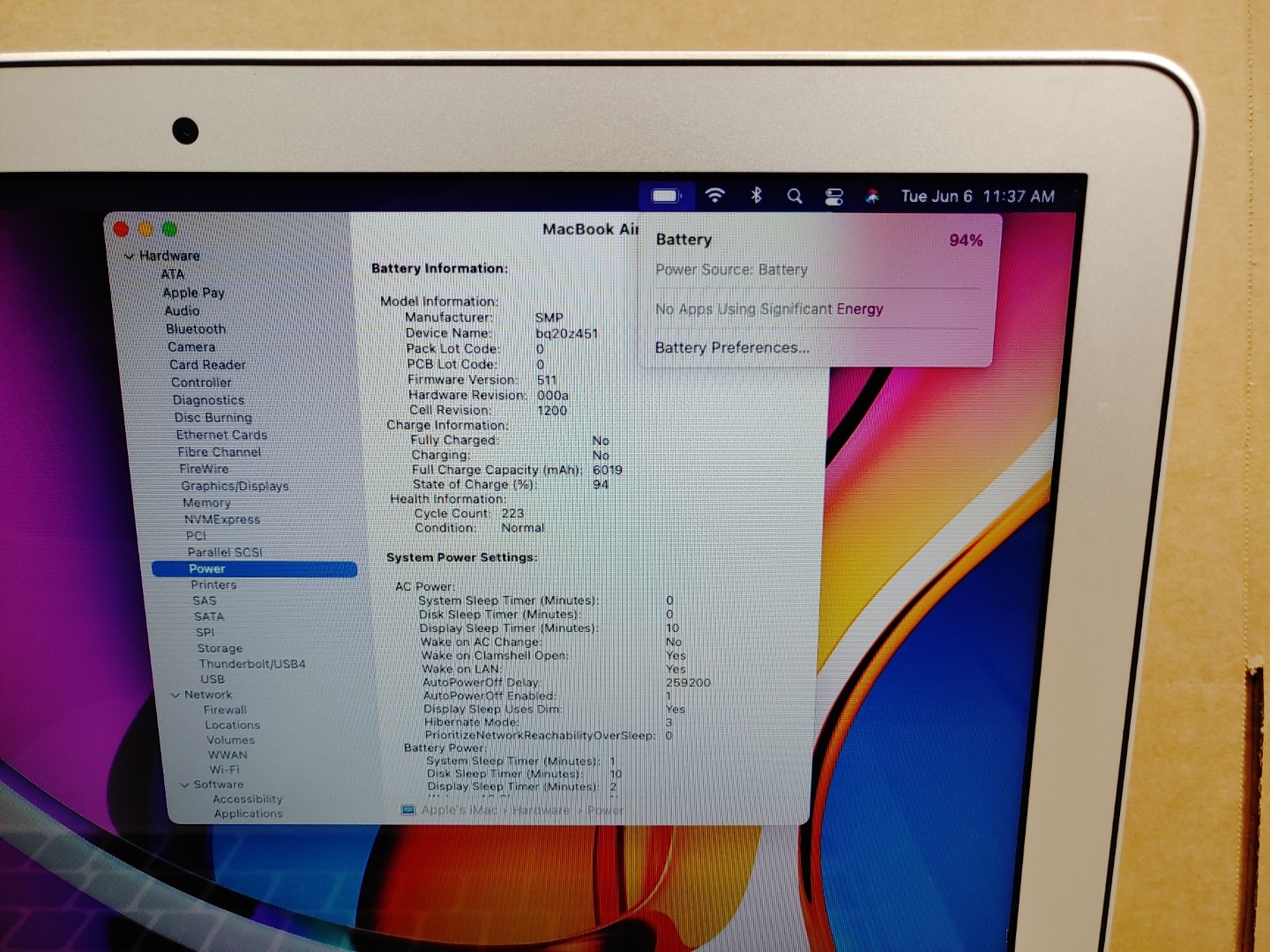Collapse the Hardware section chevron
The image size is (1270, 952).
tap(130, 257)
